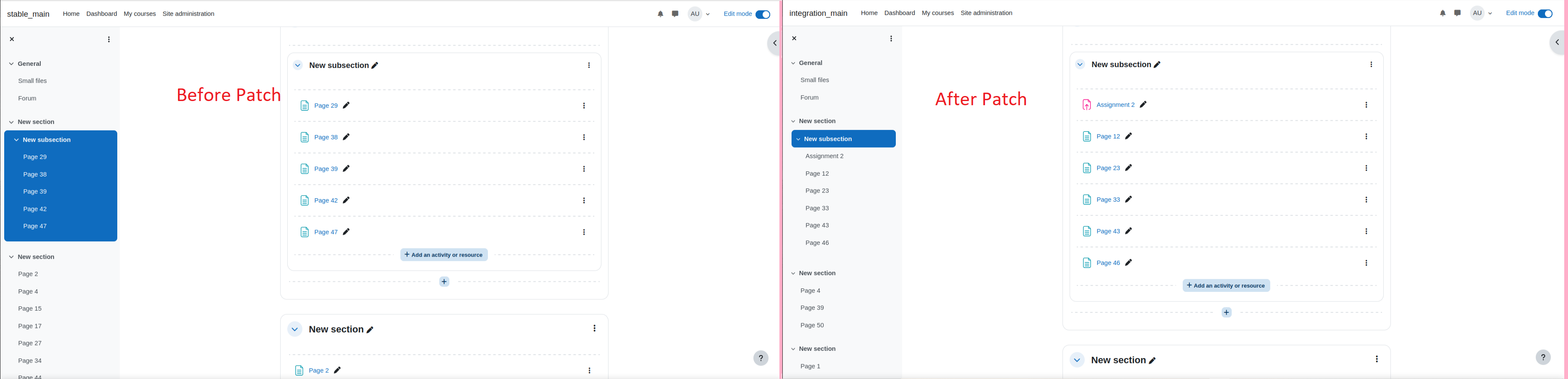Go to Home in stable_main navbar
This screenshot has width=1568, height=379.
coord(71,14)
